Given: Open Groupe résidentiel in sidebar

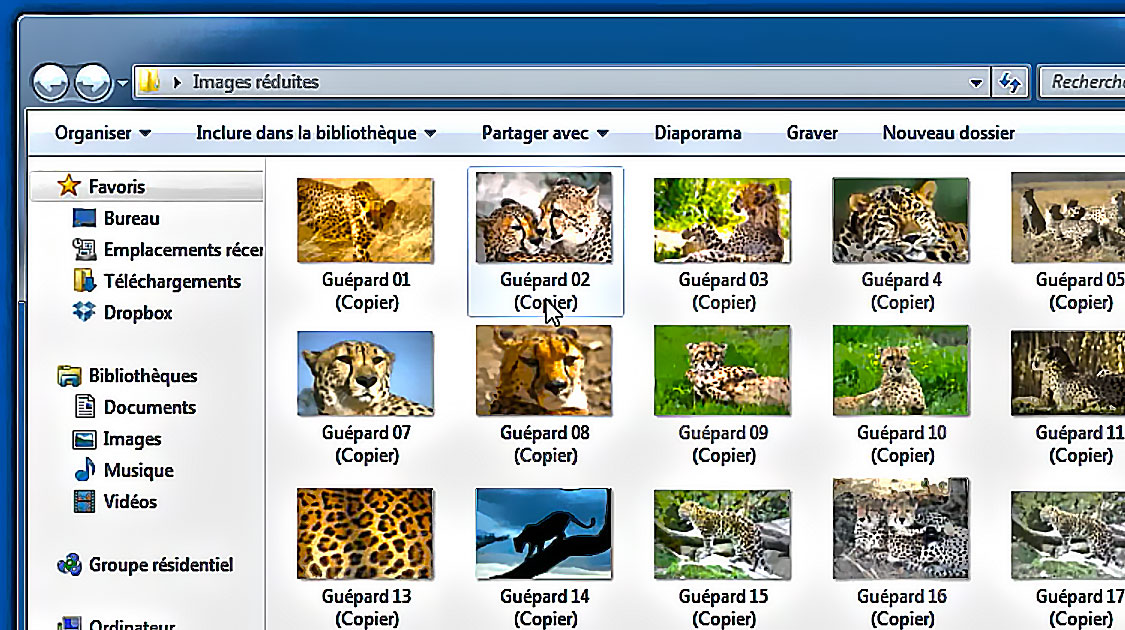Looking at the screenshot, I should [x=161, y=565].
